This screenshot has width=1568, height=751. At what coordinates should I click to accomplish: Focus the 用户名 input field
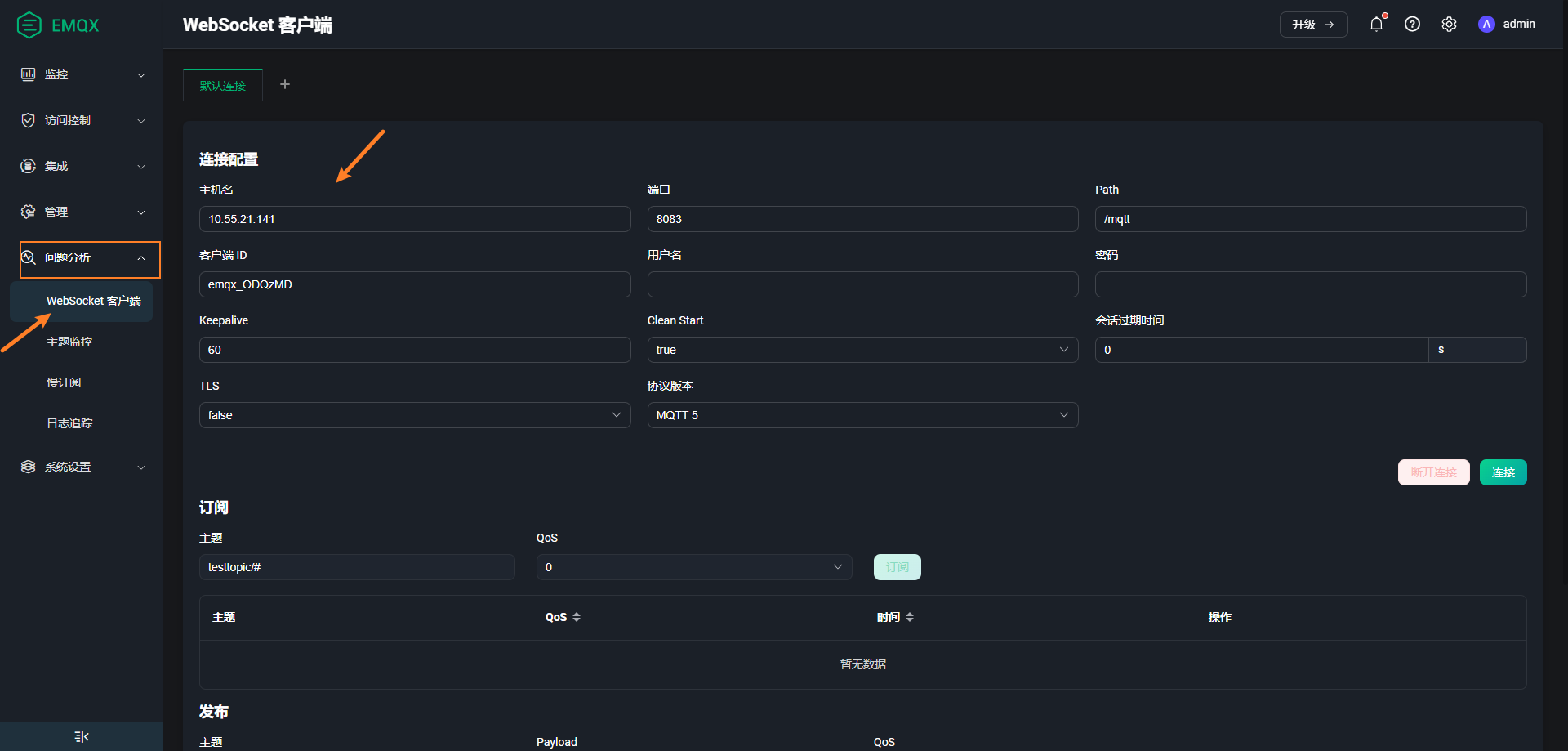click(862, 284)
